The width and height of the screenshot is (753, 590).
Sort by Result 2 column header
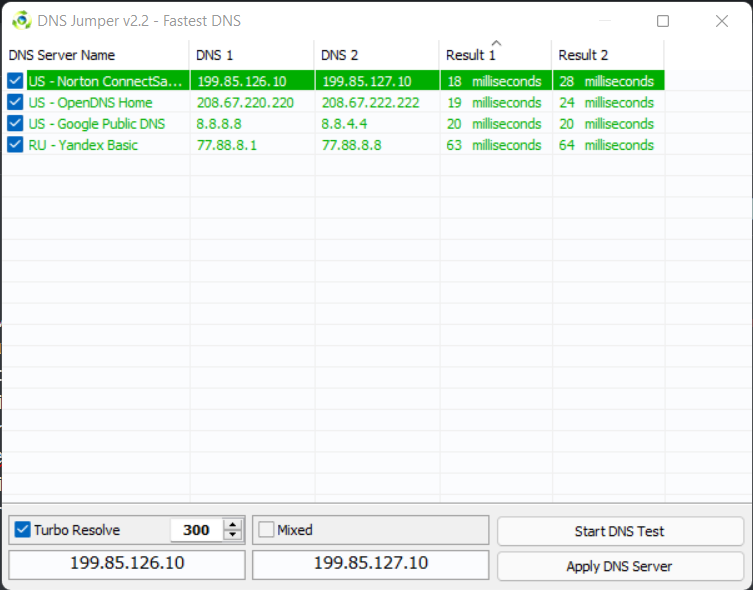(608, 55)
